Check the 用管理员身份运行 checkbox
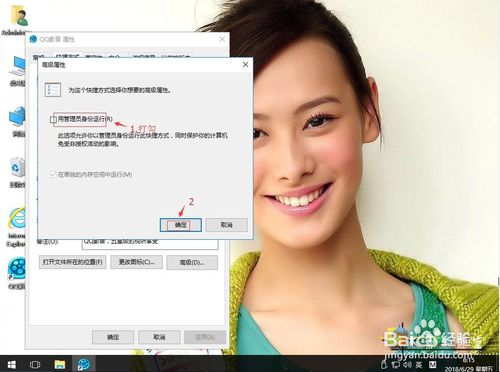500x372 pixels. tap(53, 119)
